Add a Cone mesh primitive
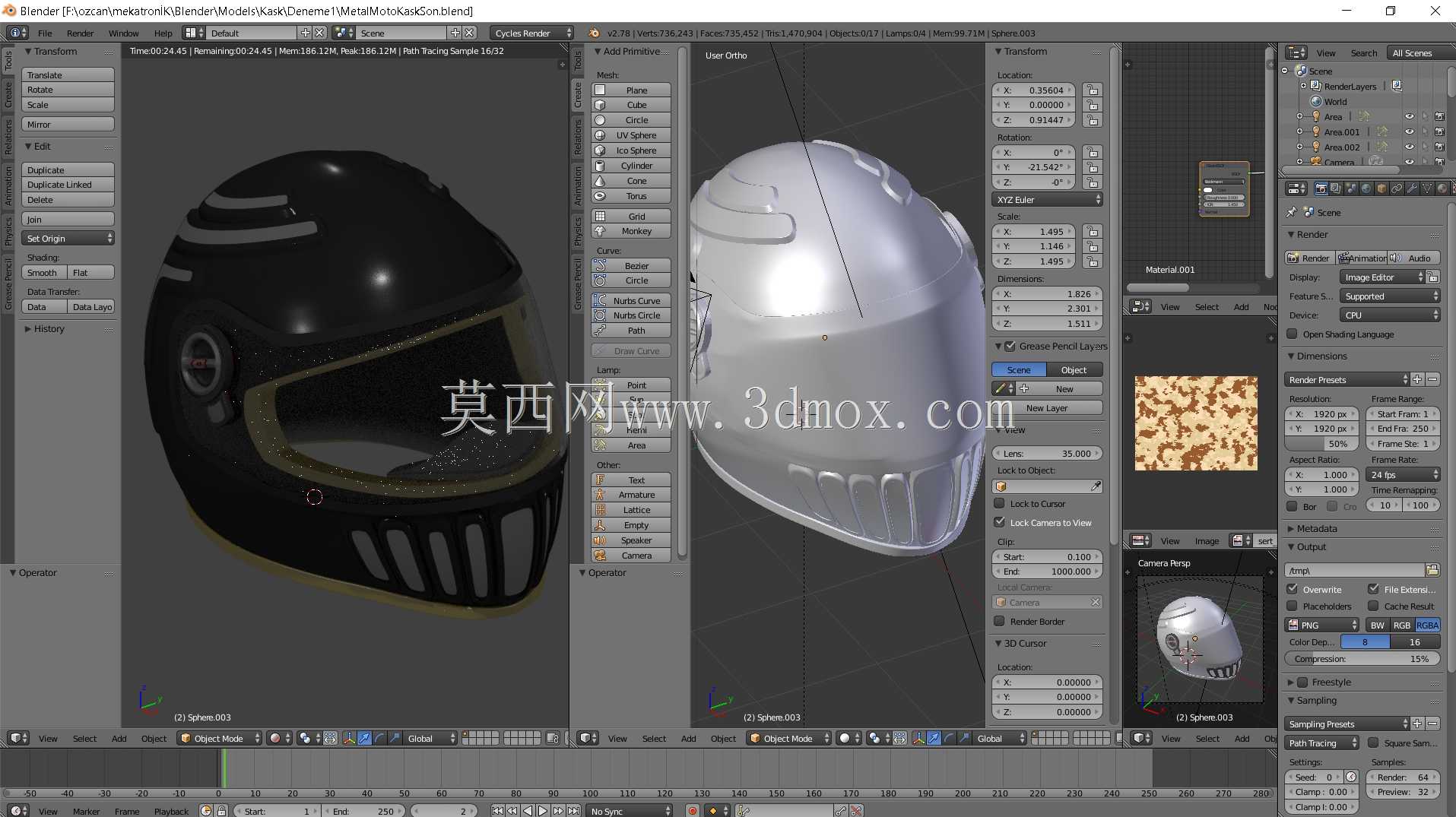Image resolution: width=1456 pixels, height=817 pixels. point(631,181)
